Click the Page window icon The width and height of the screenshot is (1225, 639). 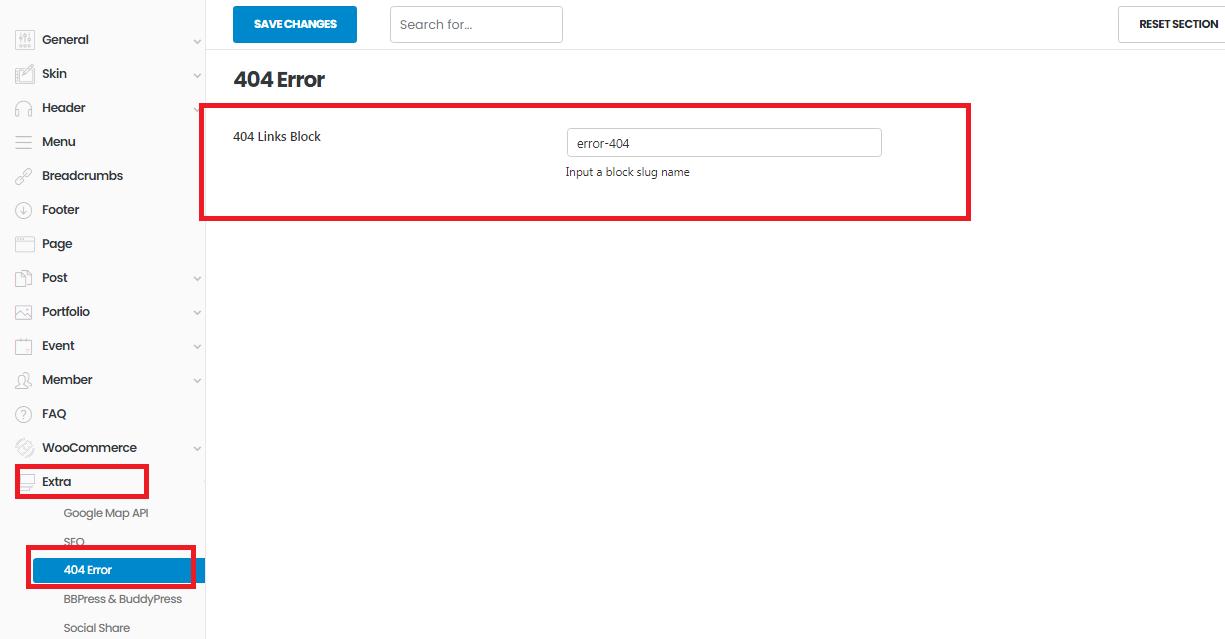click(24, 244)
